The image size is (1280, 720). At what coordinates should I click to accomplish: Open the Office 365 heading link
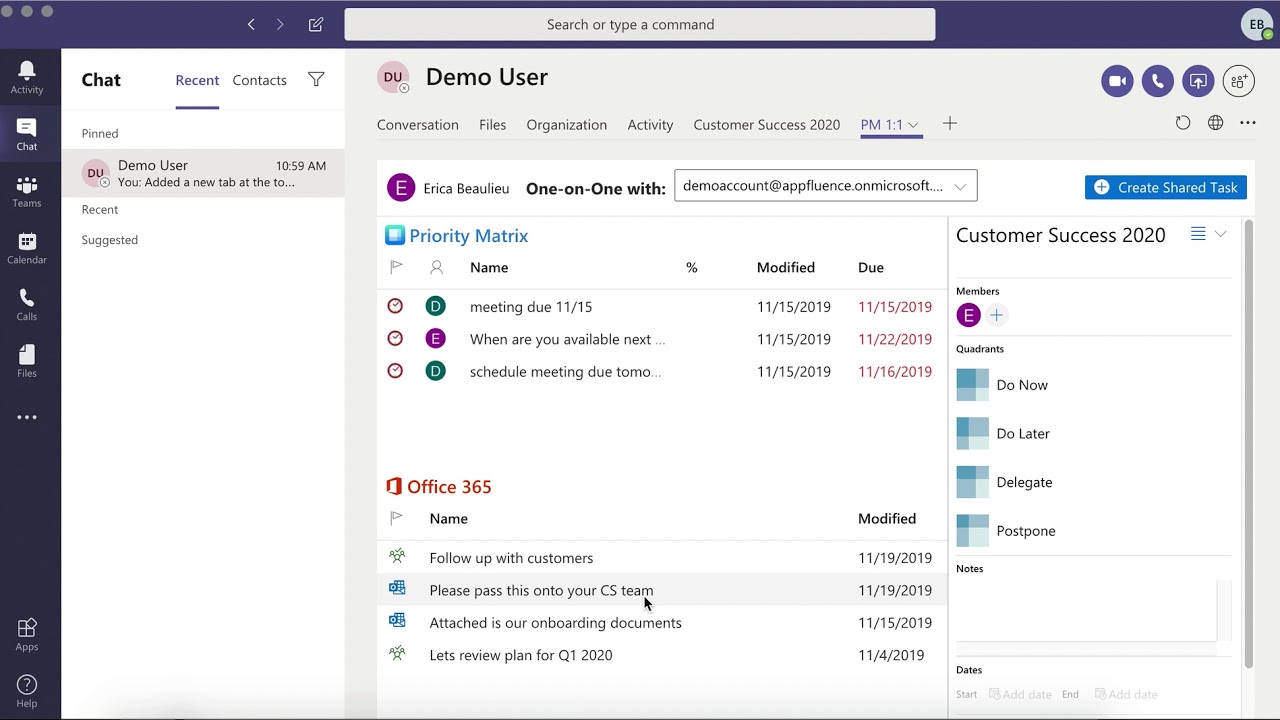[x=449, y=487]
